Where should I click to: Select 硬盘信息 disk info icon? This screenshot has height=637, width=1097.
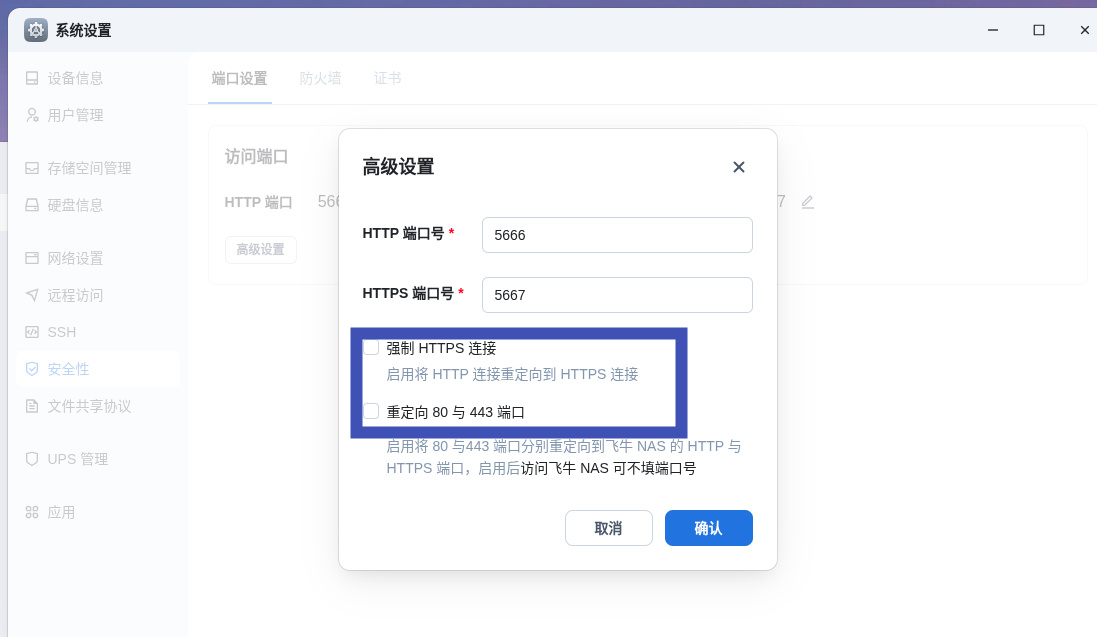click(32, 205)
